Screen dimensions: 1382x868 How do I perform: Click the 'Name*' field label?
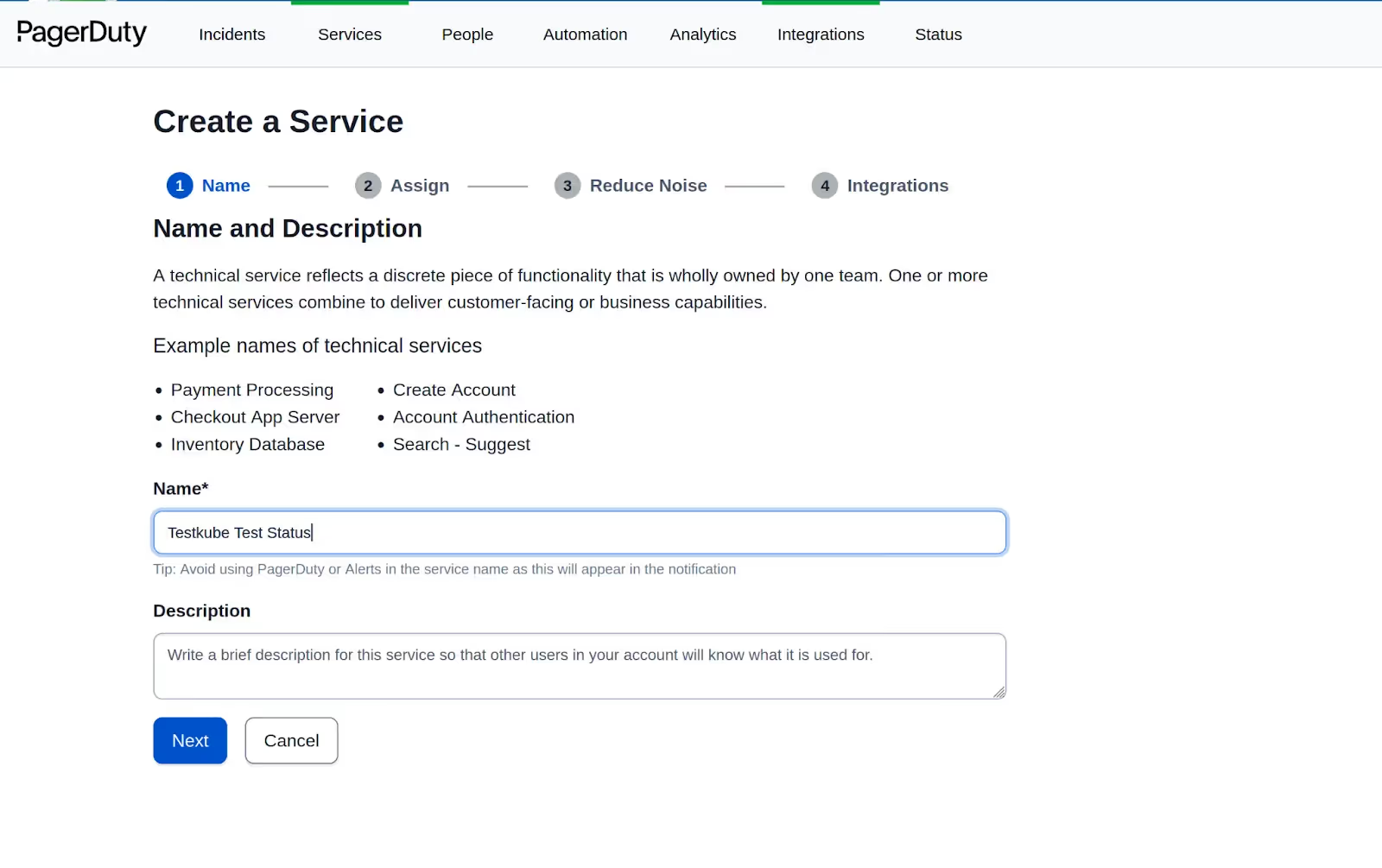pyautogui.click(x=181, y=489)
